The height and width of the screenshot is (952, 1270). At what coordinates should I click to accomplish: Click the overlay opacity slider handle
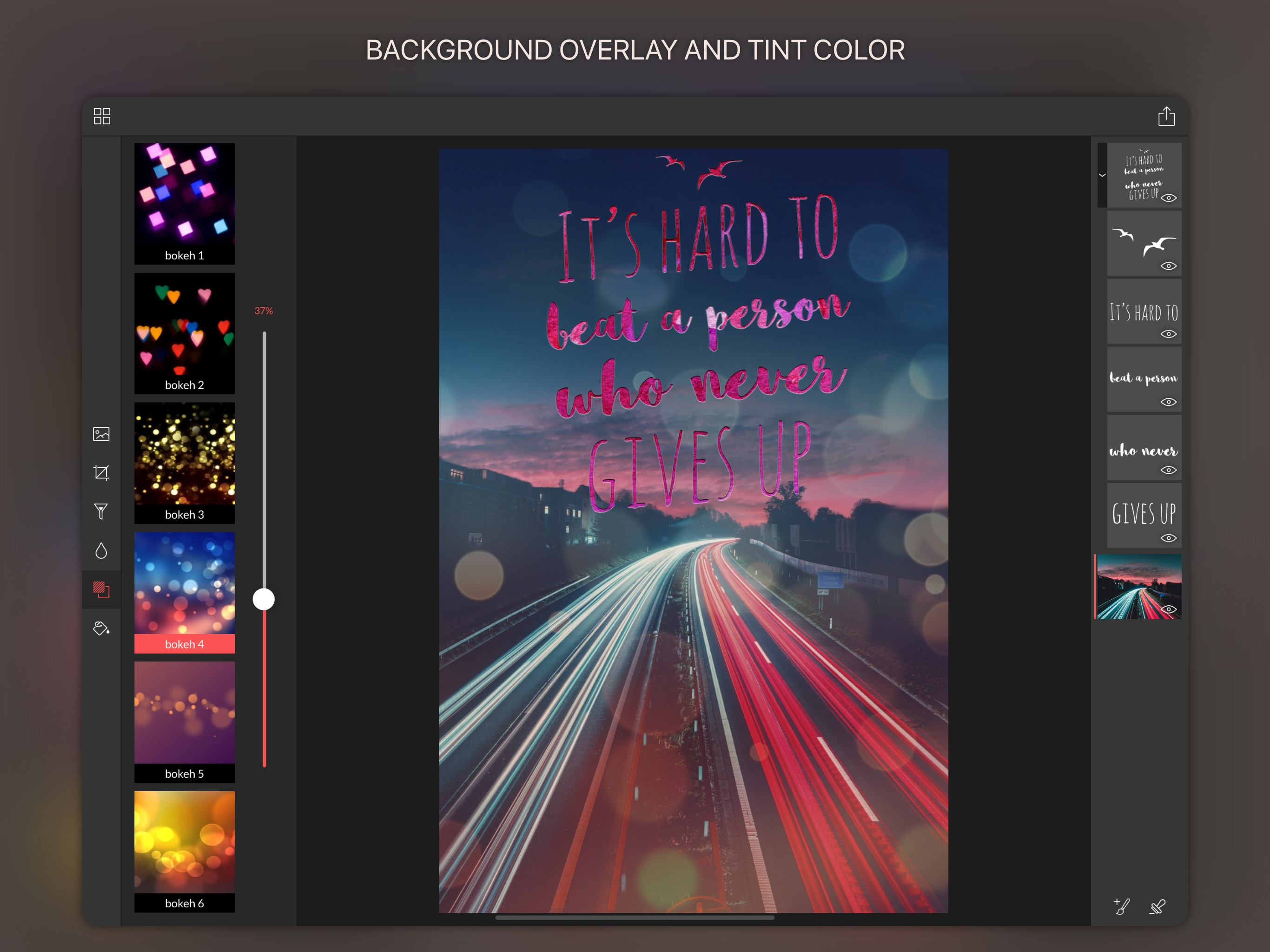tap(264, 599)
